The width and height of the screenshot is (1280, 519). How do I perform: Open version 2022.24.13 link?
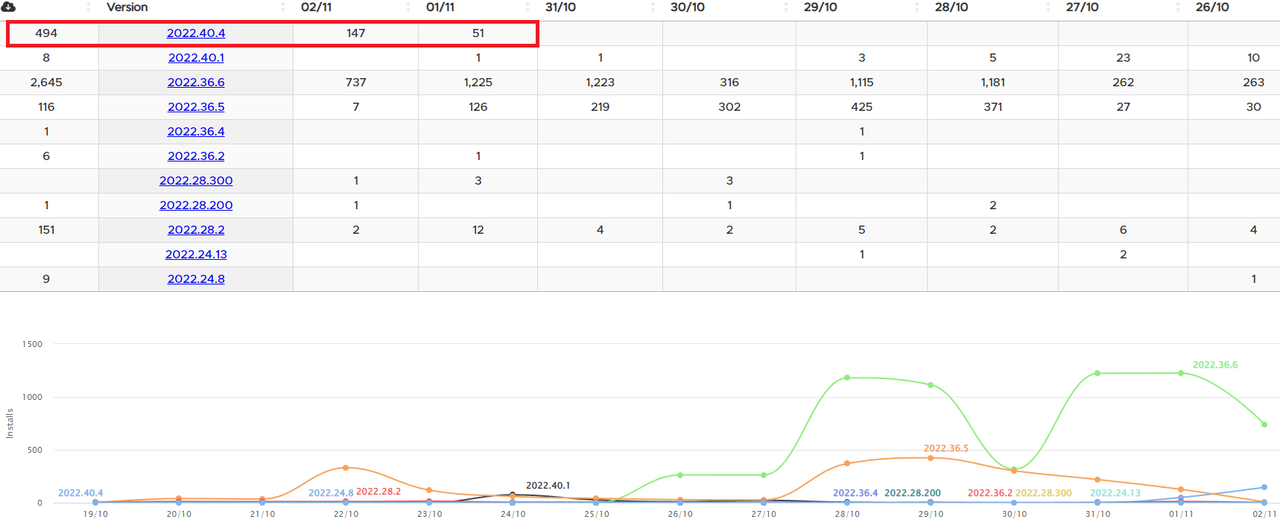[196, 254]
